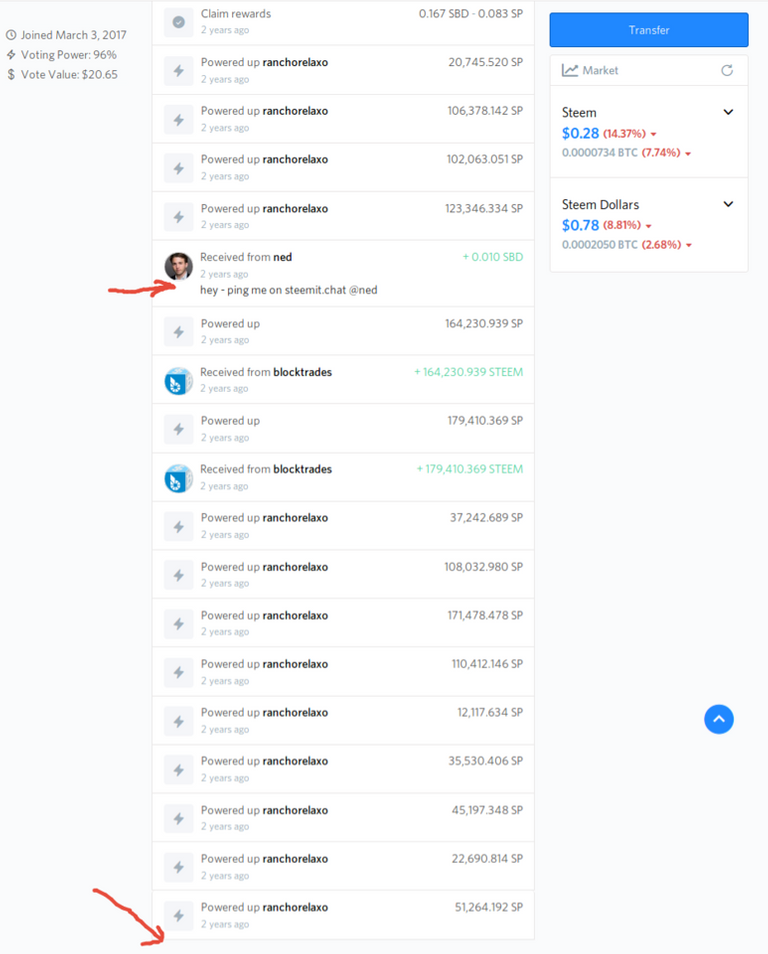
Task: Expand the Steem Dollars price details
Action: tap(728, 204)
